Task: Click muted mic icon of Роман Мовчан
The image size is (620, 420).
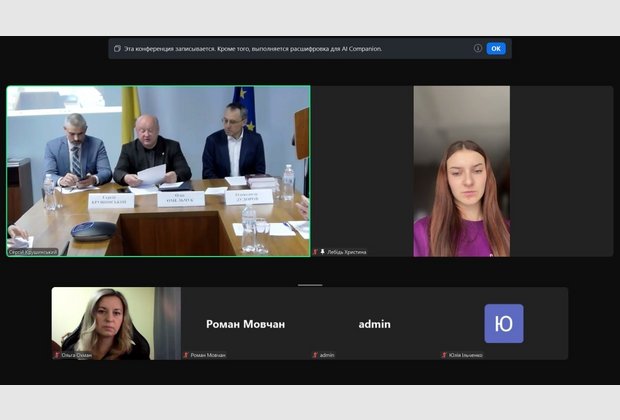Action: (x=186, y=355)
